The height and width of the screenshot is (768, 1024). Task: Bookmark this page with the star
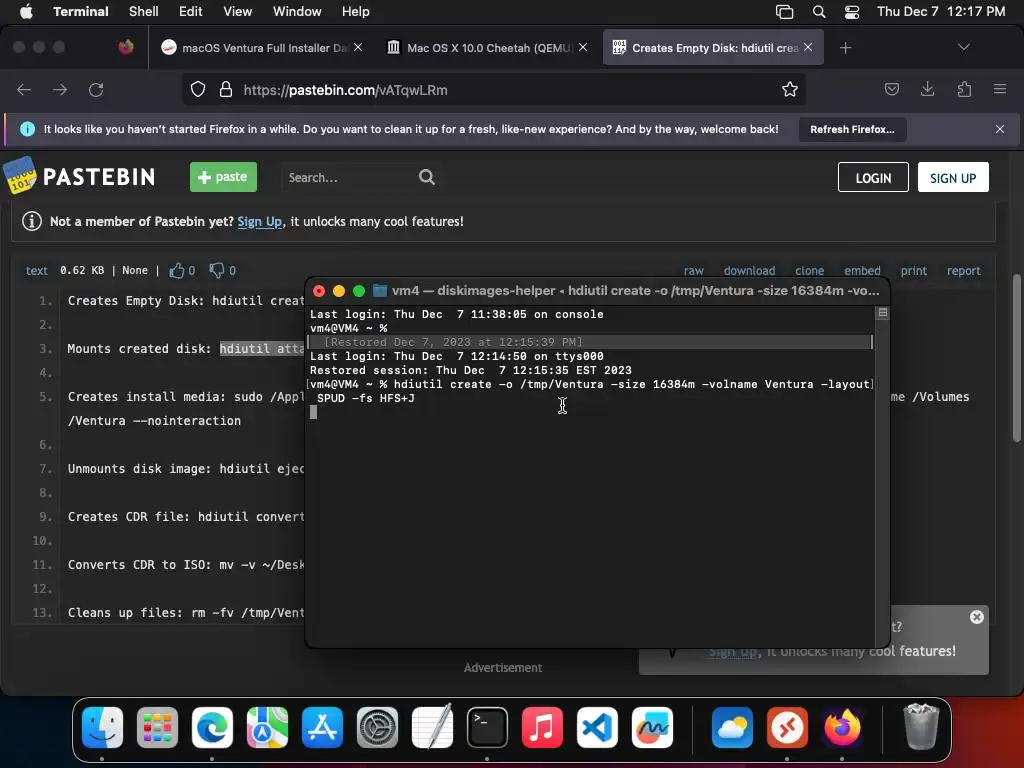[x=790, y=89]
